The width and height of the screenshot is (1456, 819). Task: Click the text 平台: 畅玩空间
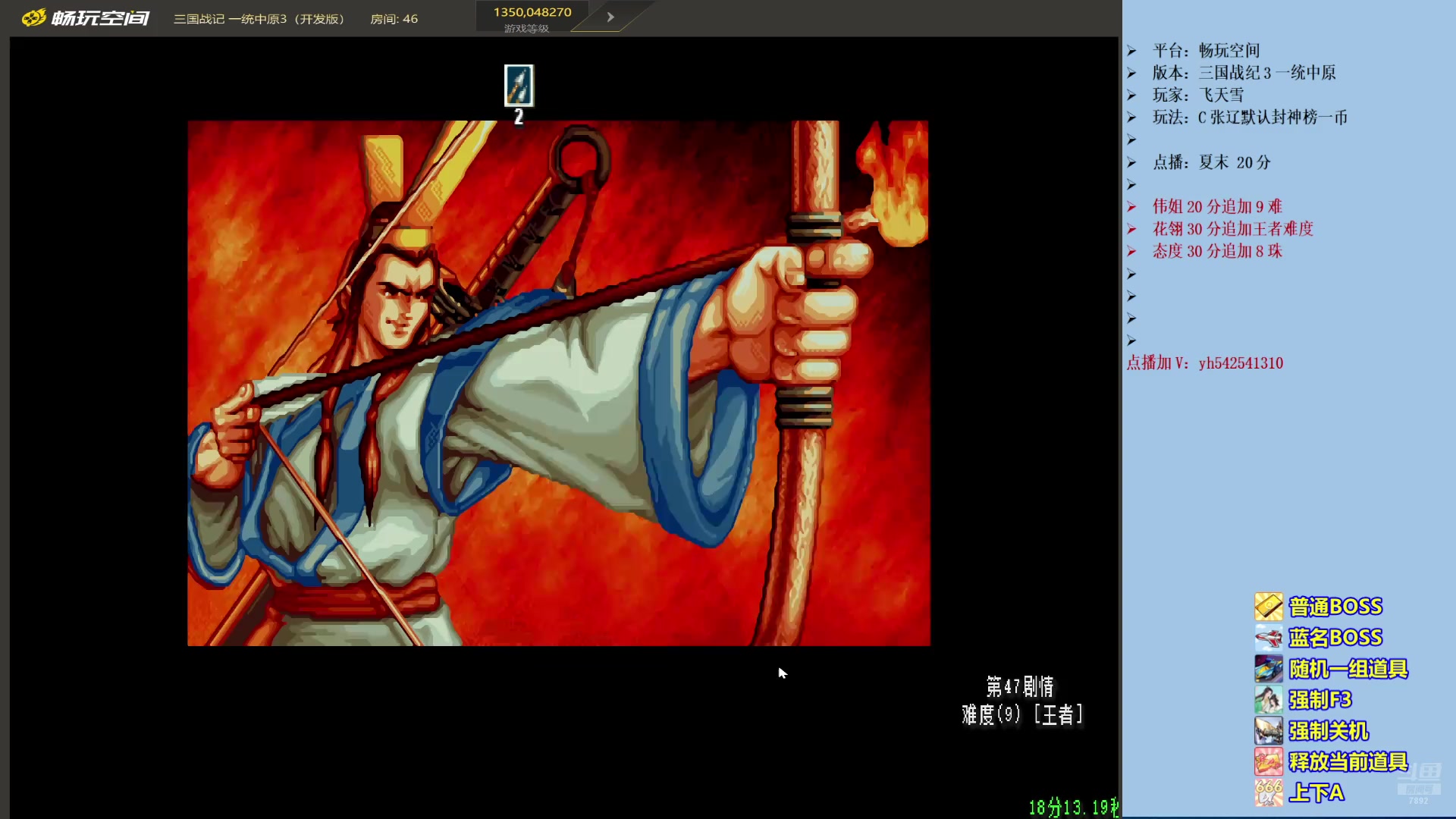point(1206,51)
